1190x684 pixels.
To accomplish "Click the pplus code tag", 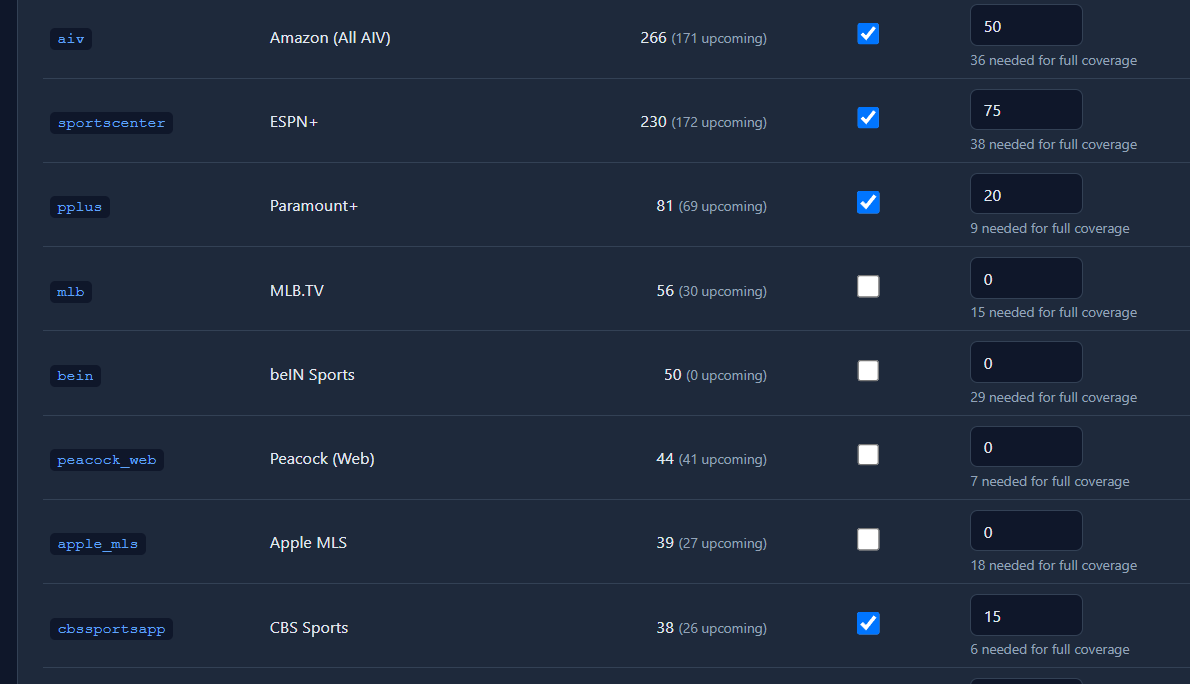I will click(80, 207).
